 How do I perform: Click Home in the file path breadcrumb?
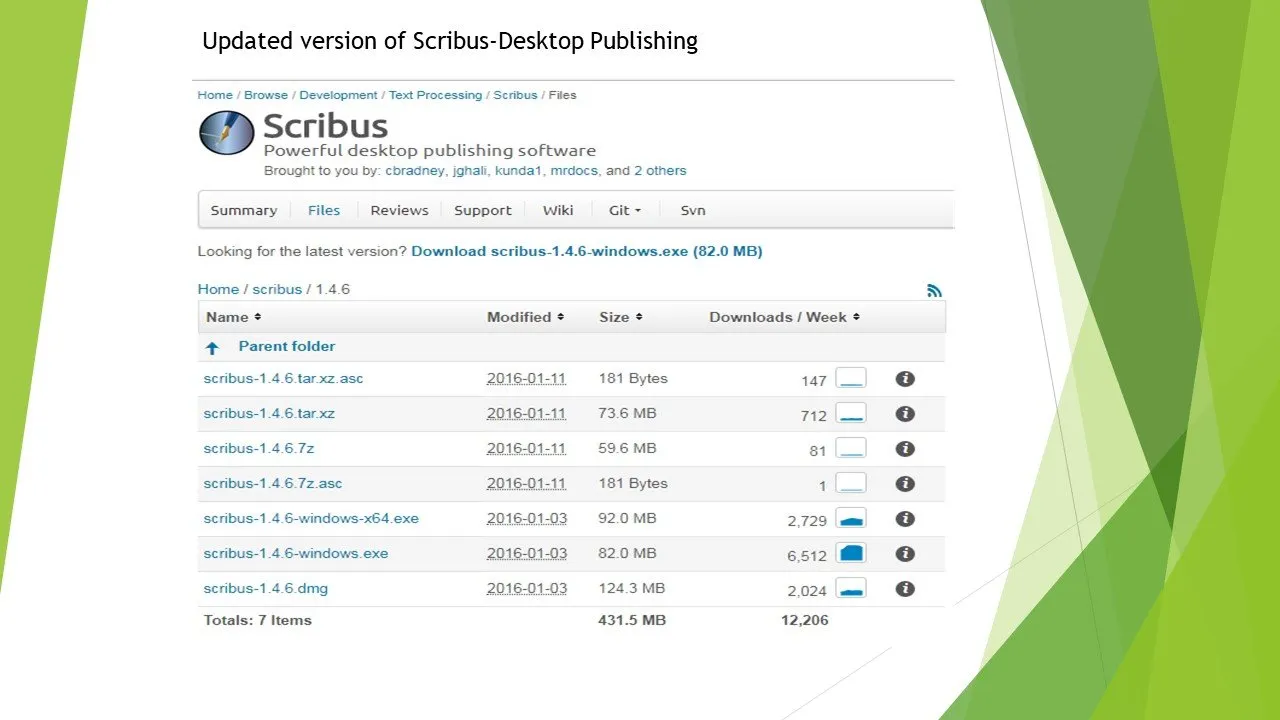click(218, 289)
